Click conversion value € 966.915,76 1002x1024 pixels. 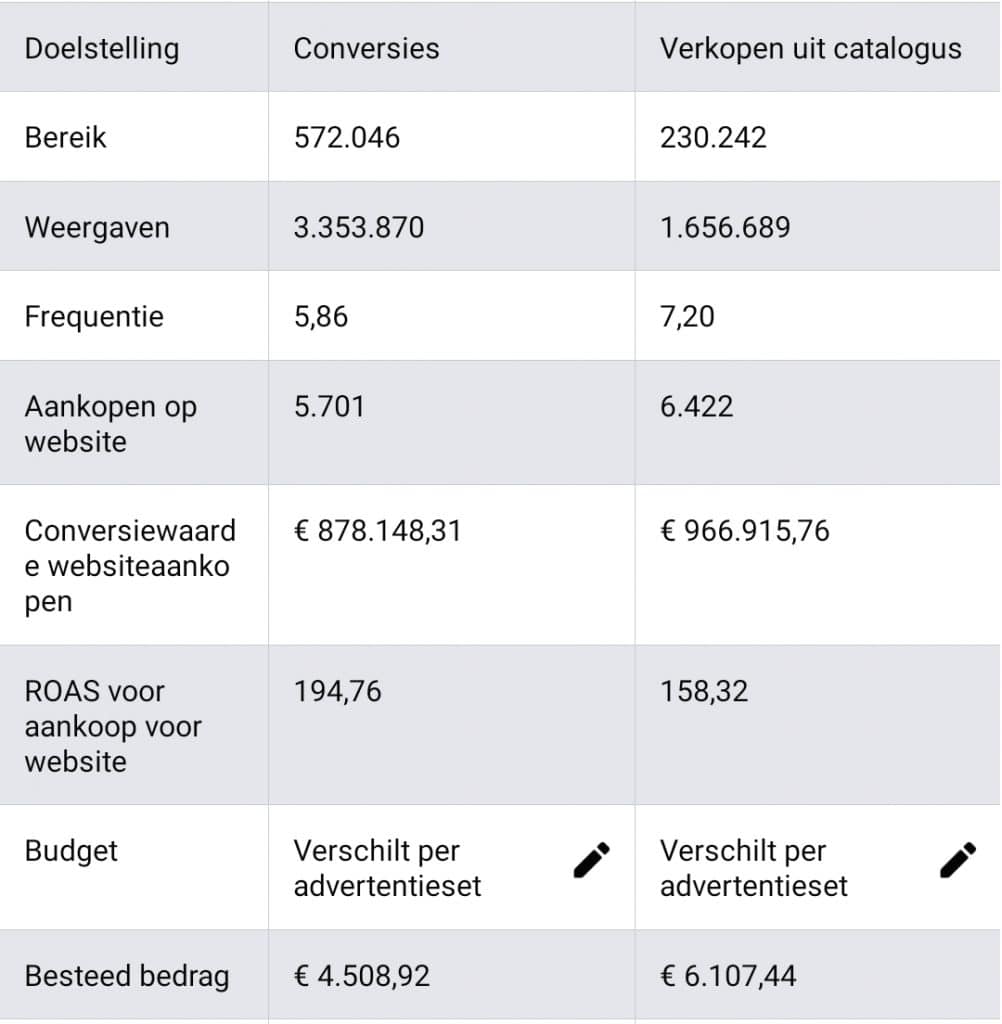(745, 530)
